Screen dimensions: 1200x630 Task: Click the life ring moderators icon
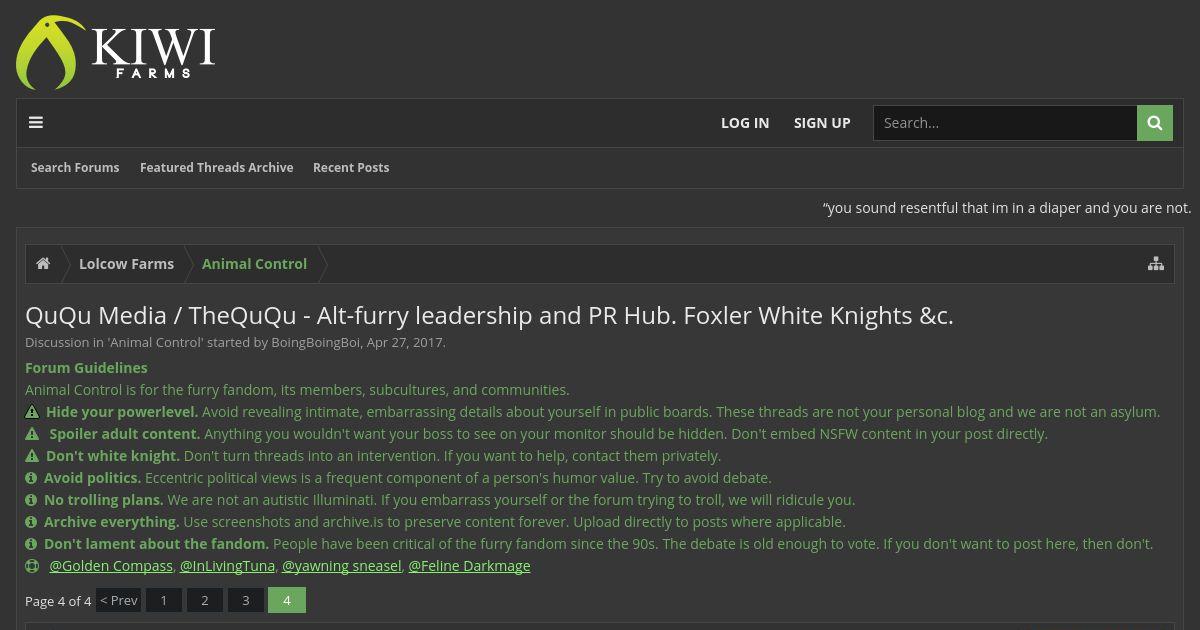[32, 566]
